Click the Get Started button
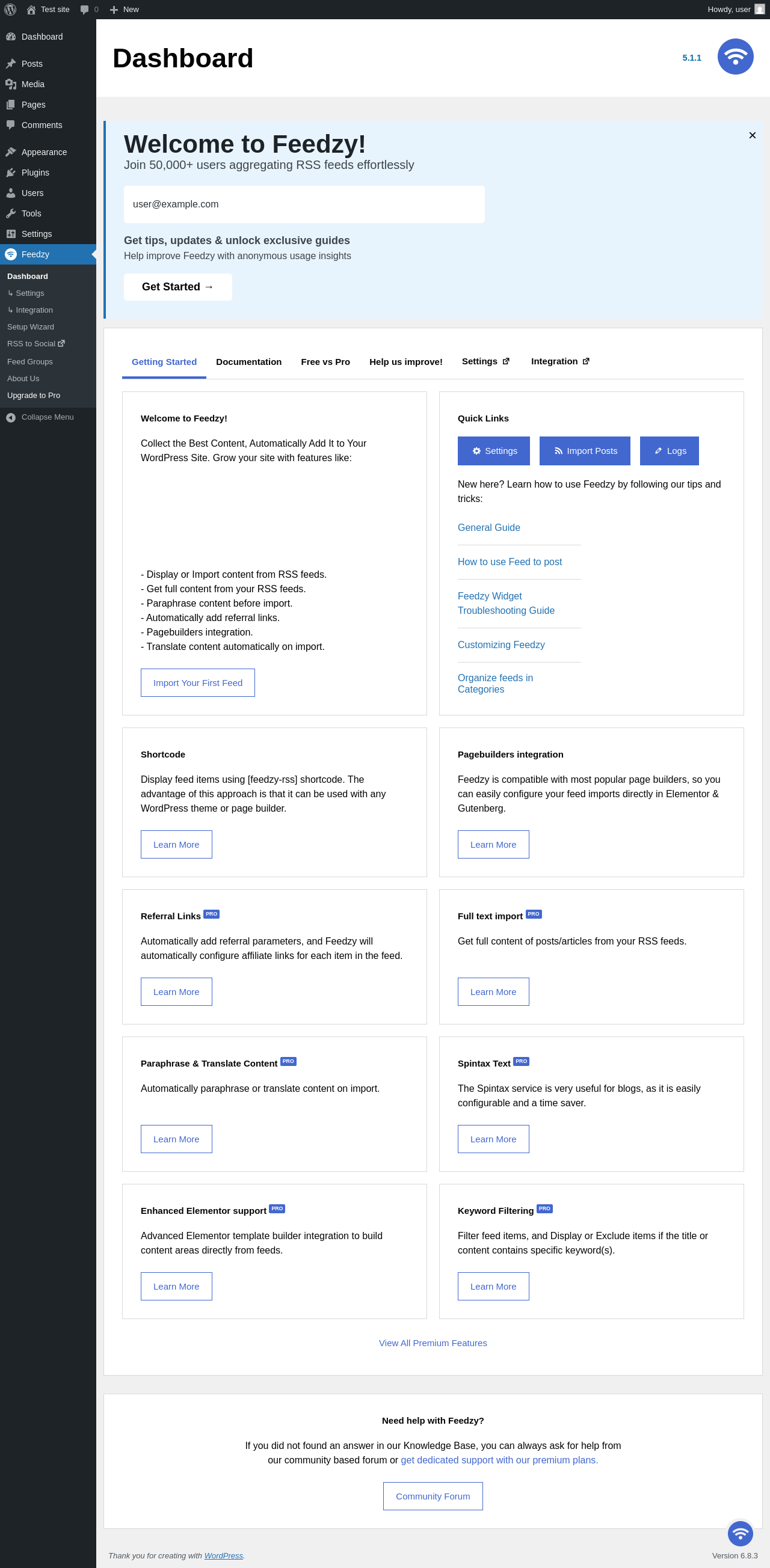 [x=177, y=287]
